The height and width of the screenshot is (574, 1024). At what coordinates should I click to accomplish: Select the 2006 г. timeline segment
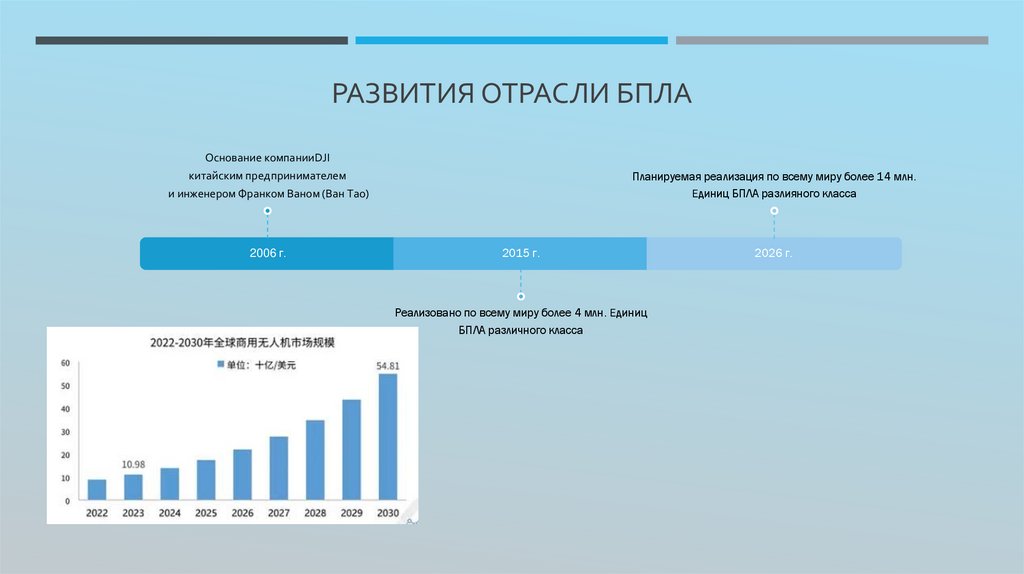pos(266,253)
